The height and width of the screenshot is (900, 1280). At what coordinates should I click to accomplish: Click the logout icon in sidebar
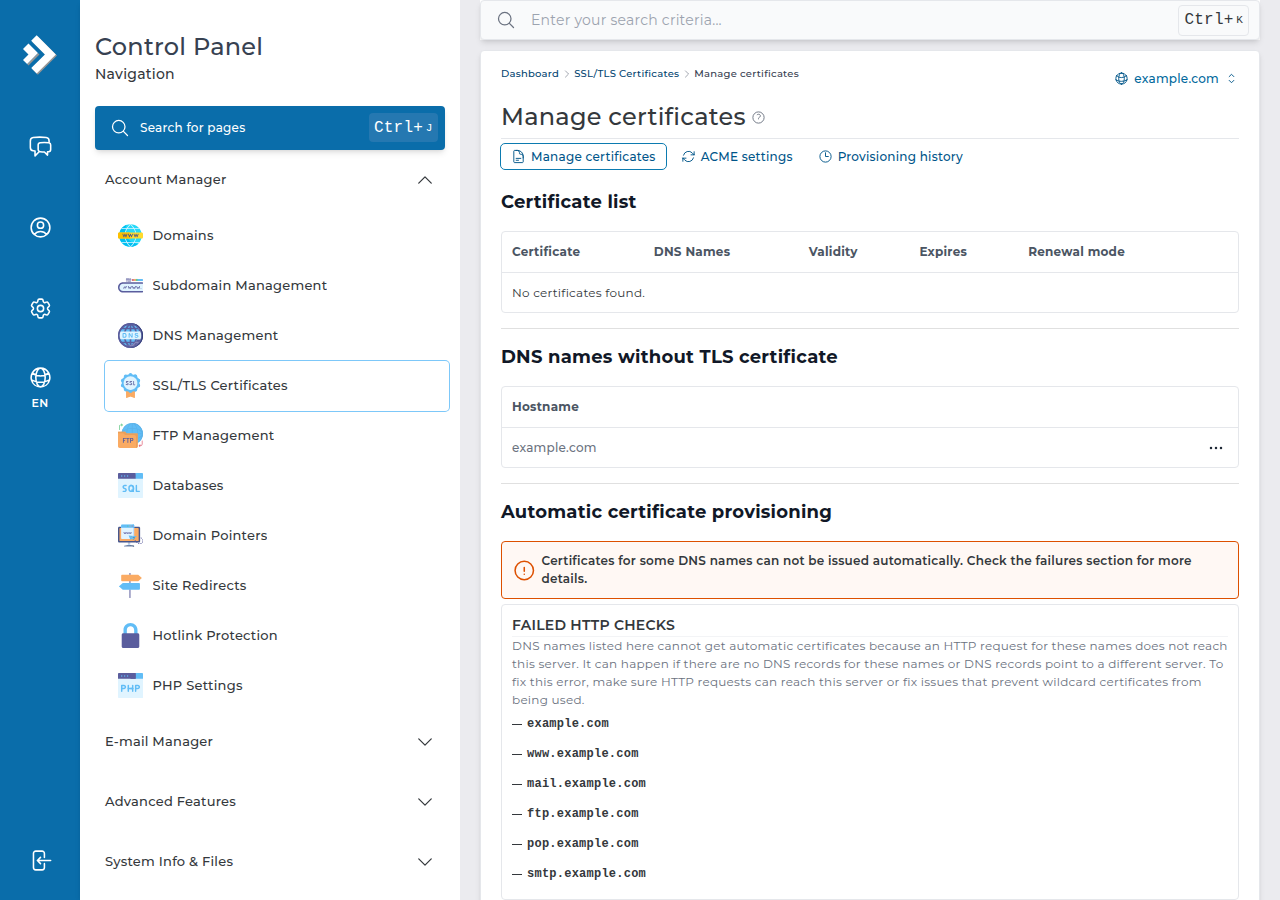point(40,860)
